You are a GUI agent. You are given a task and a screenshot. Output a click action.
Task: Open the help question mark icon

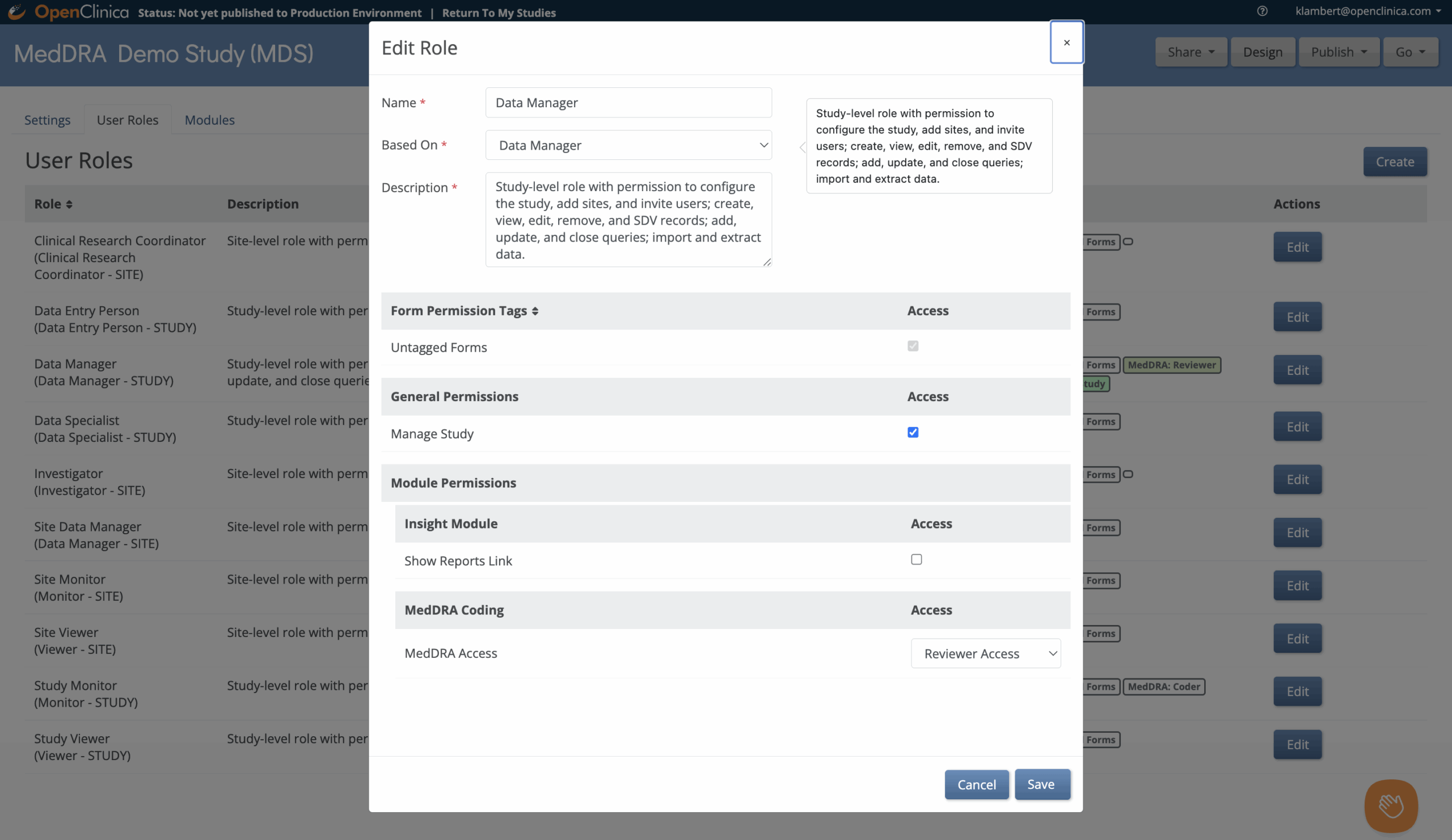tap(1262, 11)
